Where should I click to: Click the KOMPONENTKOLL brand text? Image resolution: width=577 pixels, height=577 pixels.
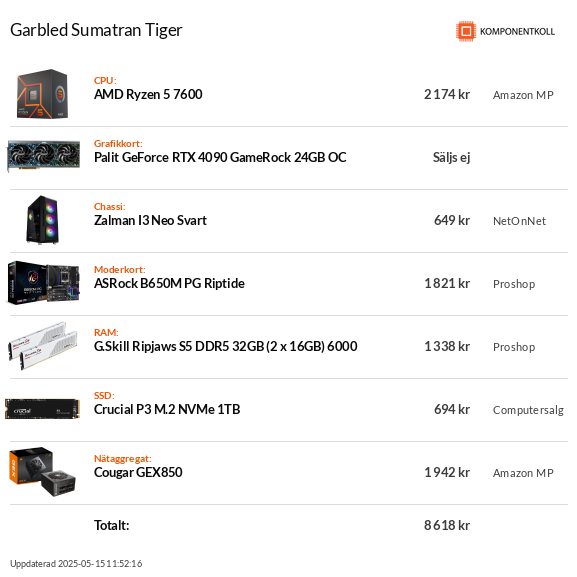click(x=517, y=32)
